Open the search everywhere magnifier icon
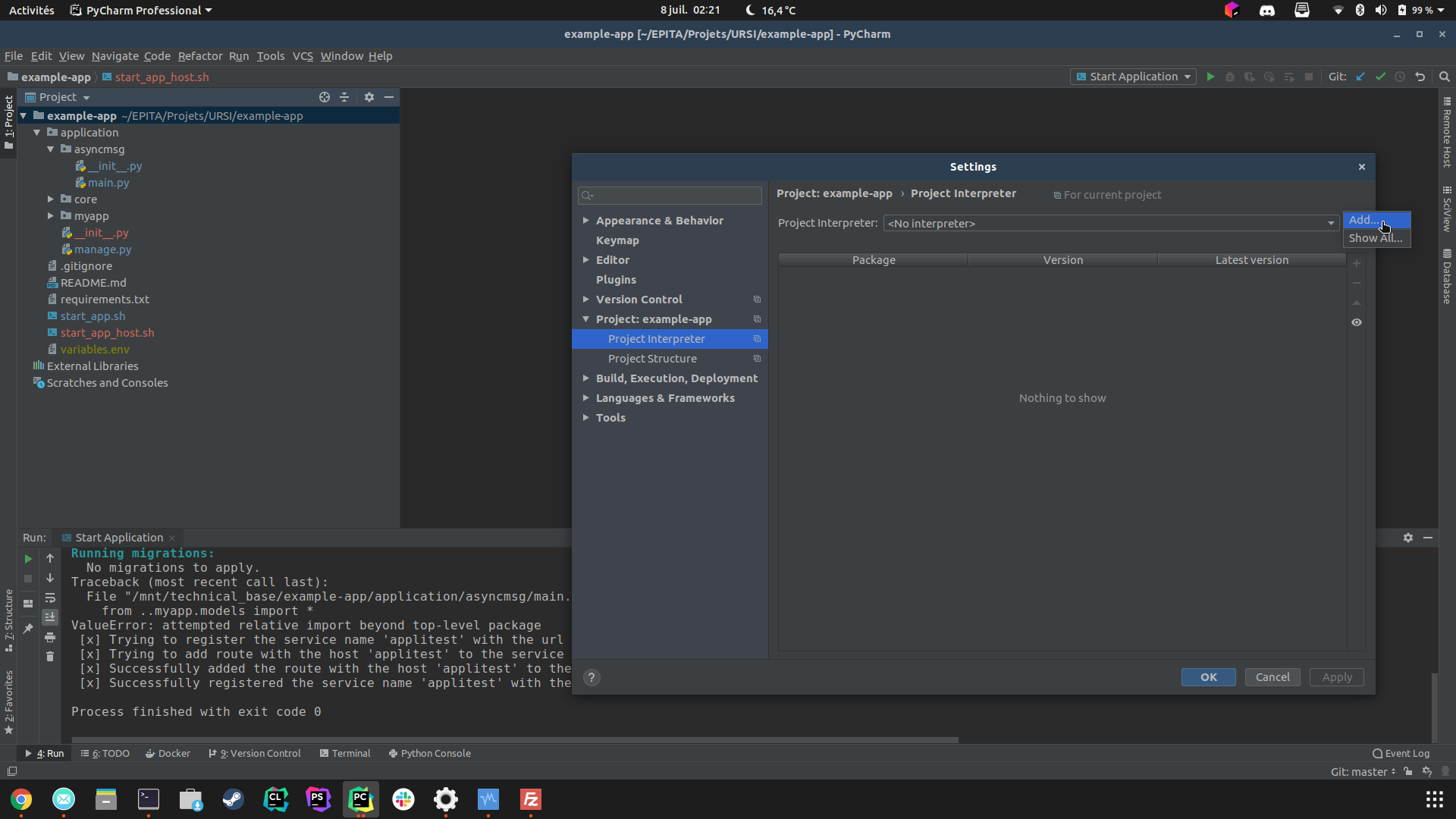Image resolution: width=1456 pixels, height=819 pixels. (1445, 77)
